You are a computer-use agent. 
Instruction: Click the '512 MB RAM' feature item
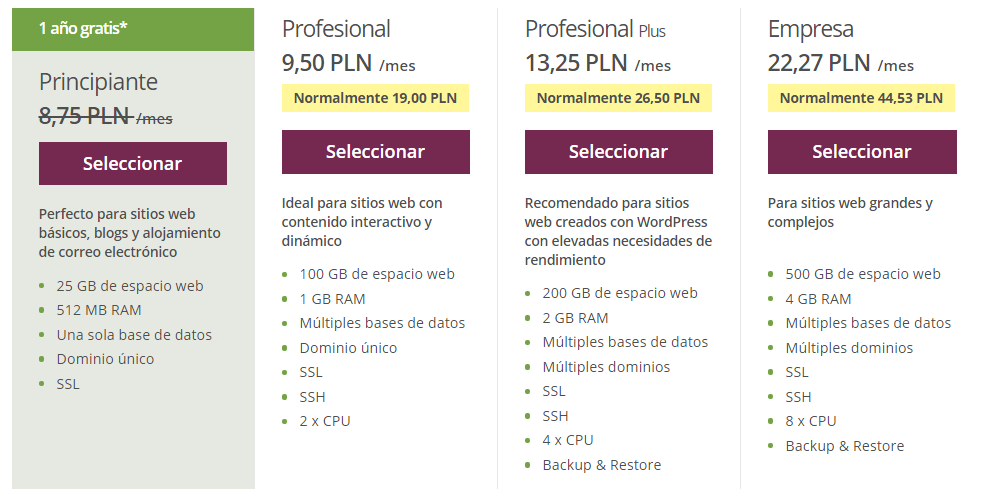(x=99, y=310)
